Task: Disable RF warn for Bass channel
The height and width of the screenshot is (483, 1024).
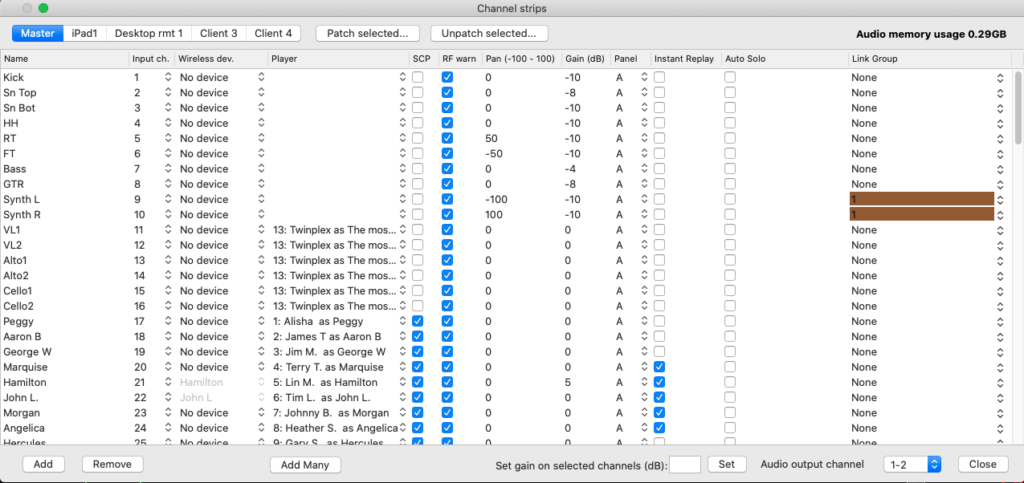Action: tap(447, 169)
